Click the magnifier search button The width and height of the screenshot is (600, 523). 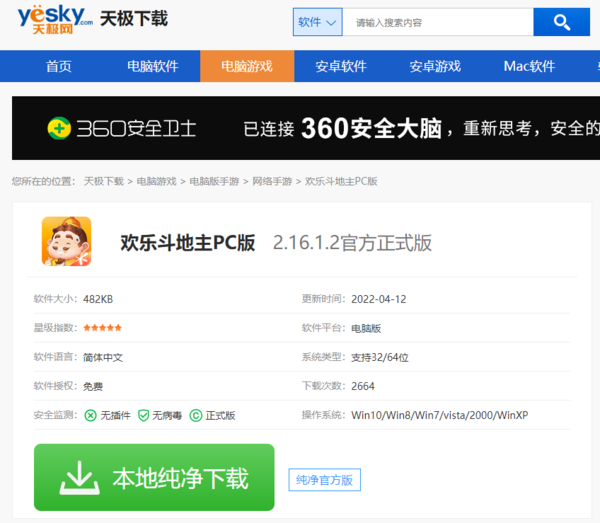[561, 22]
